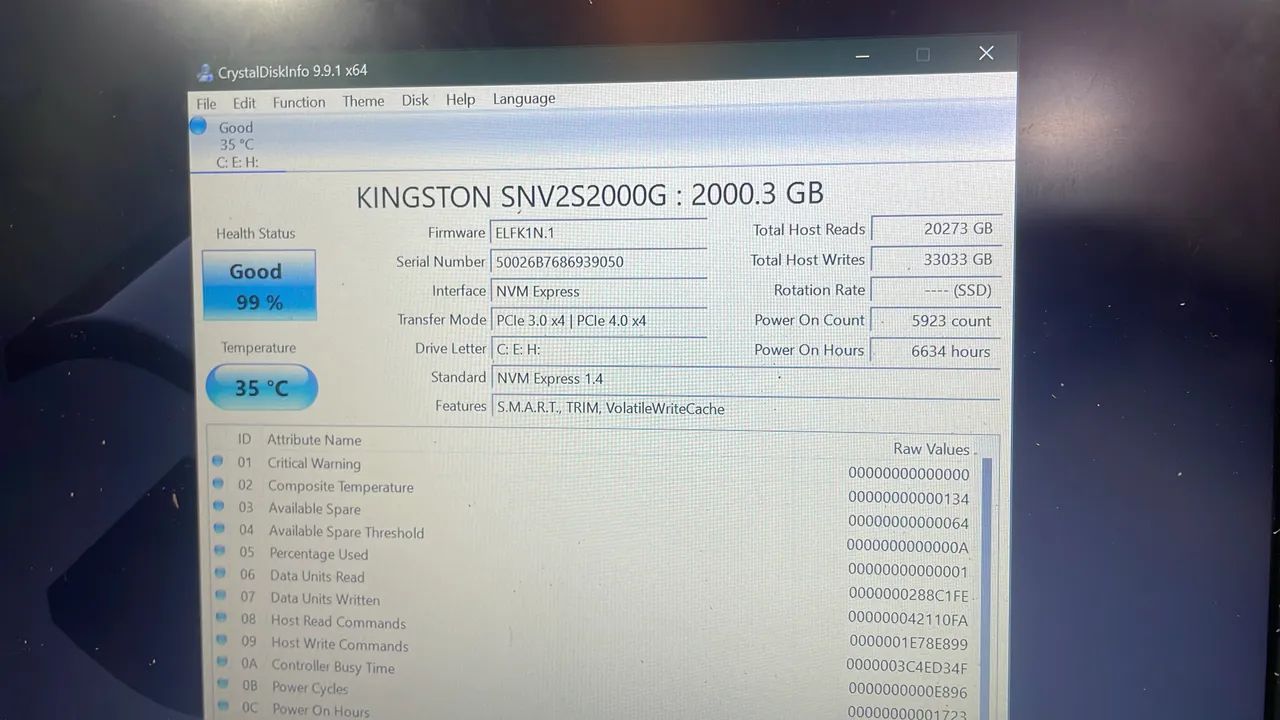The height and width of the screenshot is (720, 1280).
Task: Click status dot of Data Units Written row
Action: pos(220,596)
